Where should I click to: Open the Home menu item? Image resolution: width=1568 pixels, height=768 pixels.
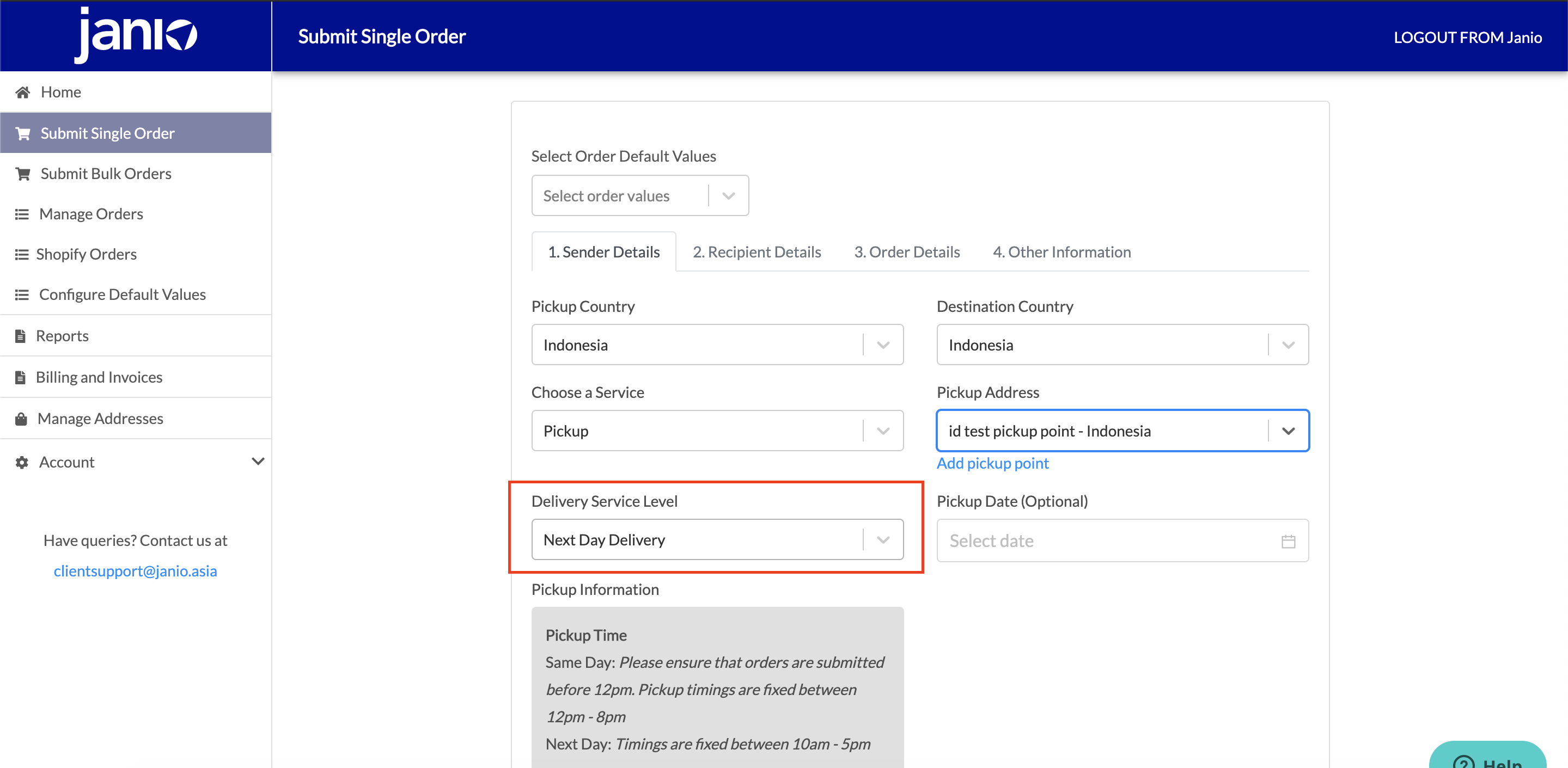pyautogui.click(x=136, y=92)
